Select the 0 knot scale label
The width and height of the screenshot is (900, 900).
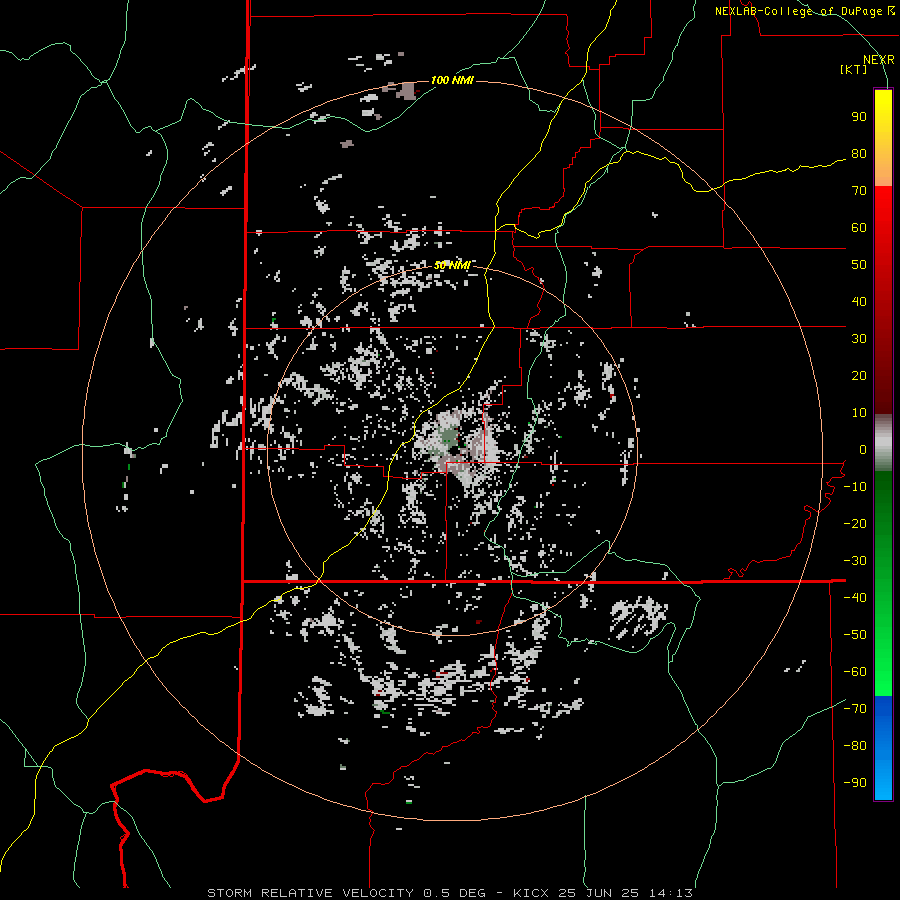[863, 450]
